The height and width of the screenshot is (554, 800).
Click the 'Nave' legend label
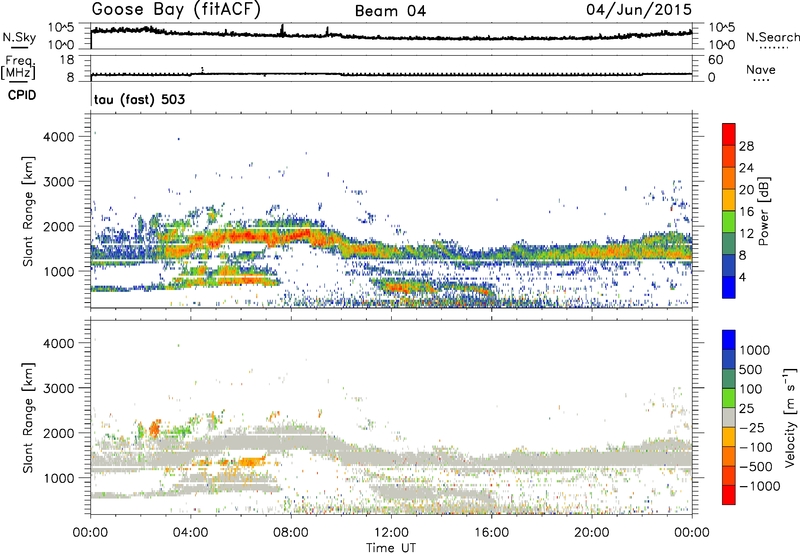[761, 70]
